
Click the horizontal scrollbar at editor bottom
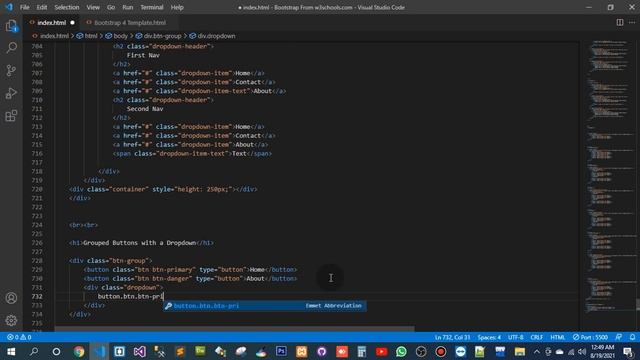tap(235, 328)
